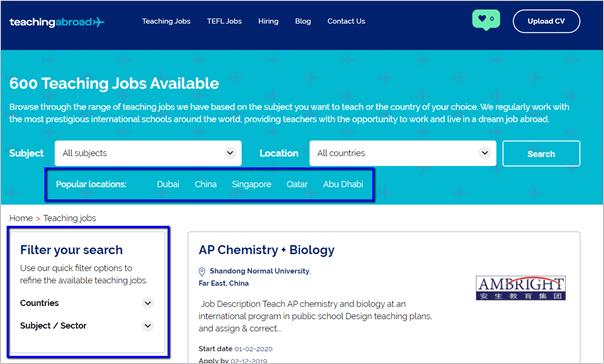The height and width of the screenshot is (364, 604).
Task: Click the Location dropdown chevron arrow
Action: [485, 153]
